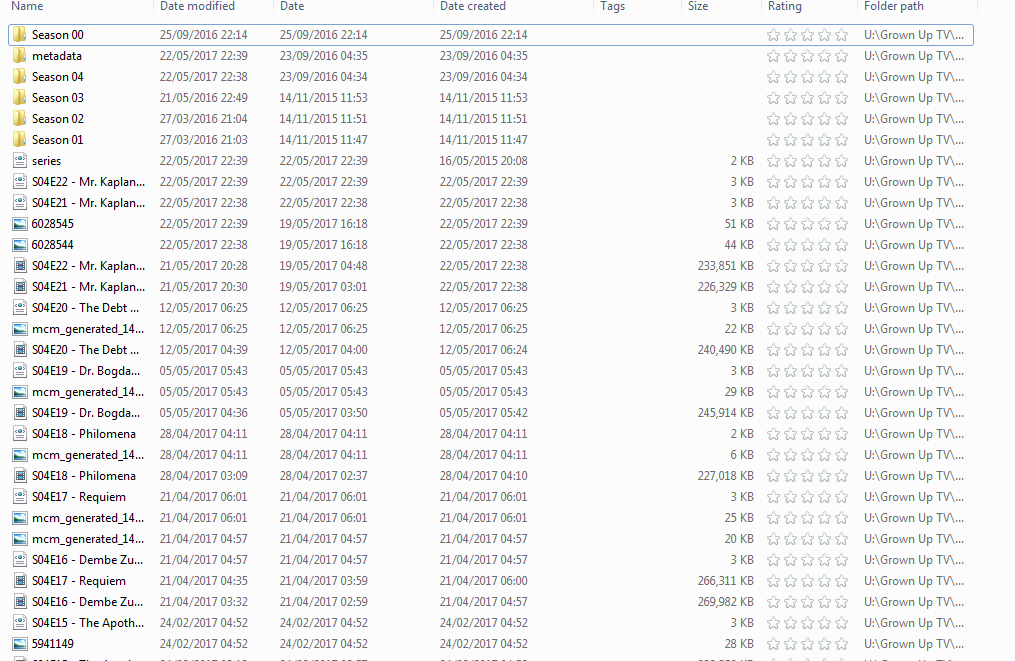This screenshot has height=661, width=1015.
Task: Select the 245,914 KB S04E19 video icon
Action: 20,413
